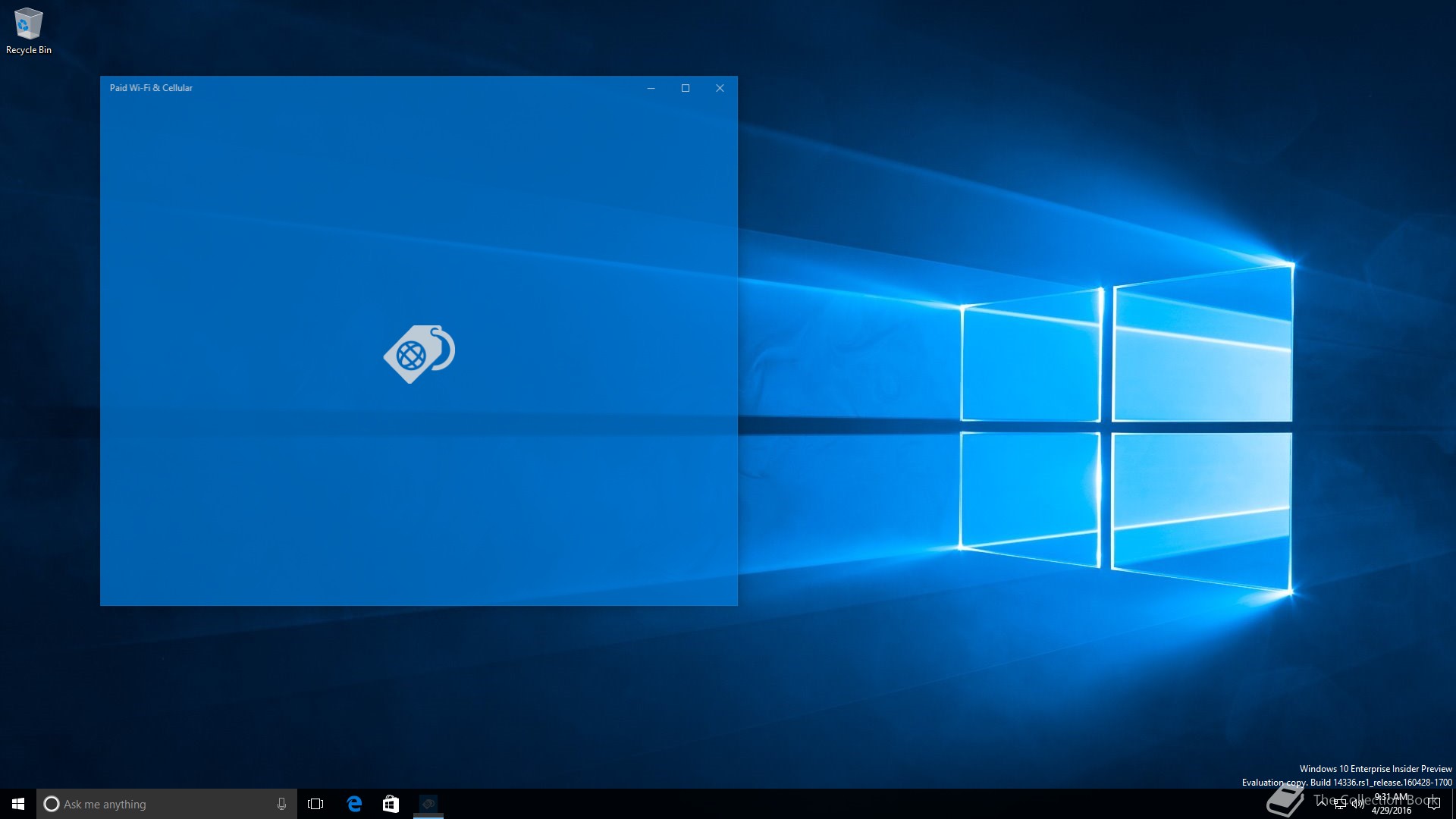Image resolution: width=1456 pixels, height=819 pixels.
Task: Launch Microsoft Edge from the taskbar
Action: tap(353, 804)
